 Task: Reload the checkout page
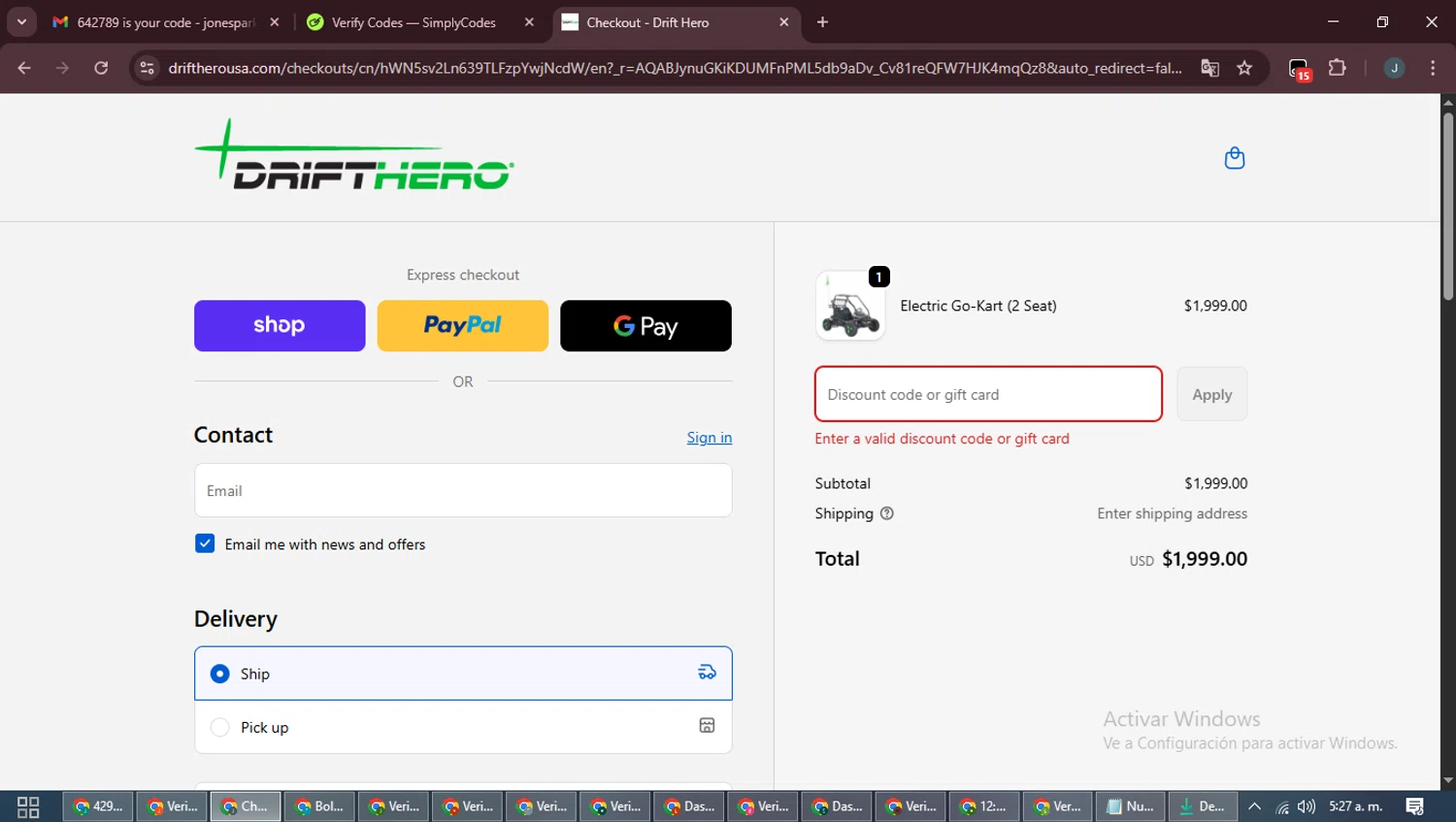[x=101, y=68]
